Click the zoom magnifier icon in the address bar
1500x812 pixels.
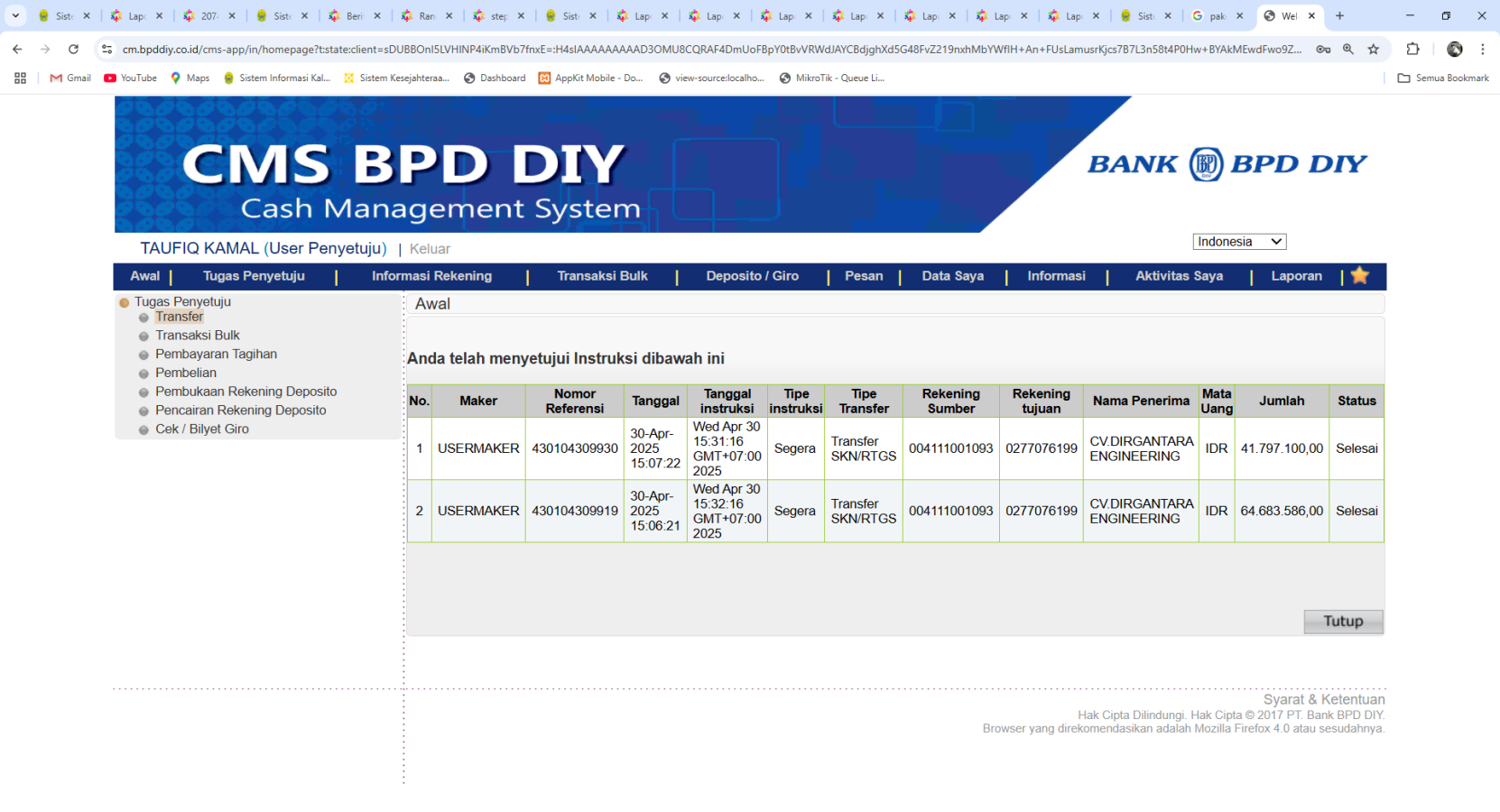click(1348, 50)
